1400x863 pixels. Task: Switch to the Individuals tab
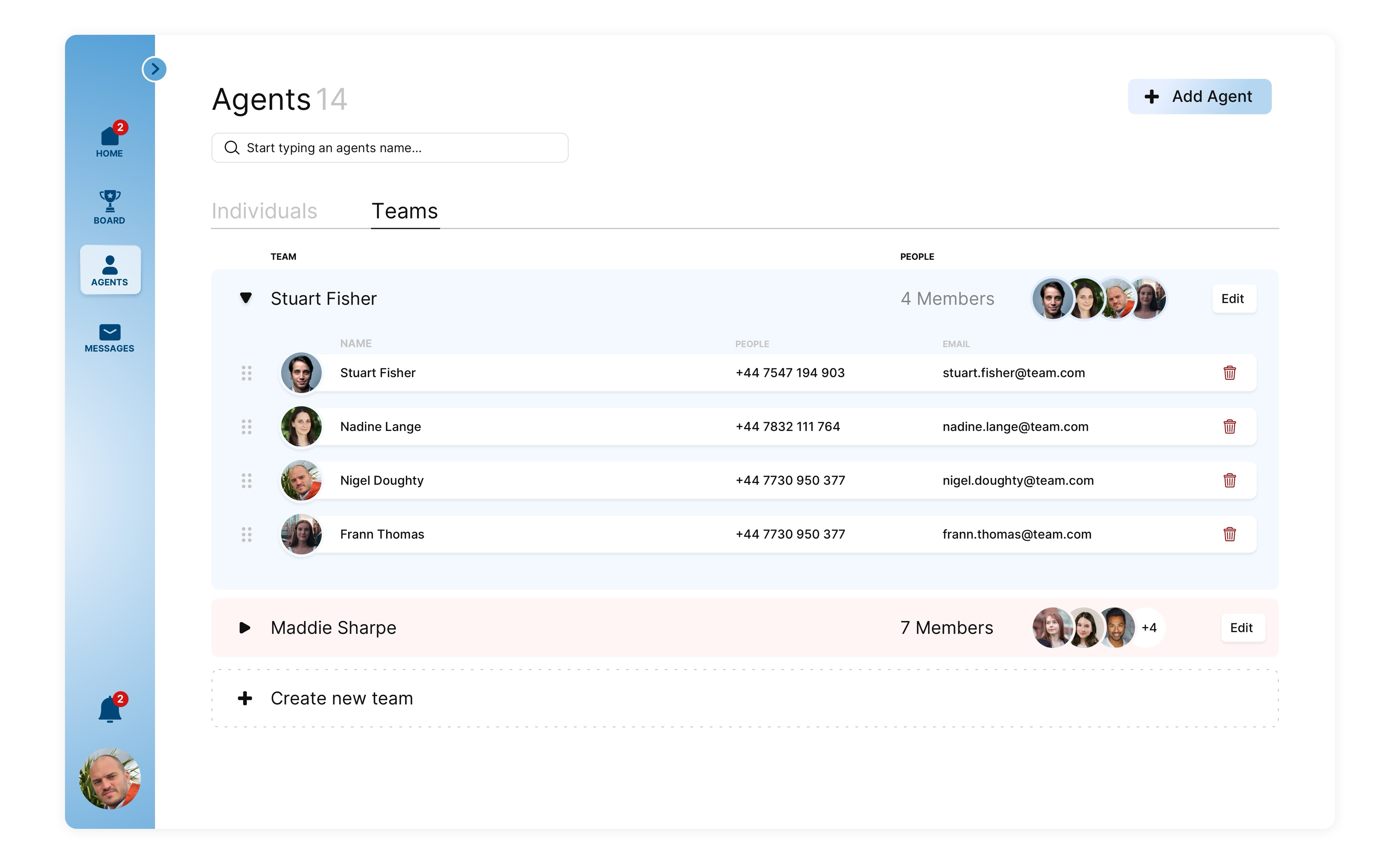click(x=264, y=211)
